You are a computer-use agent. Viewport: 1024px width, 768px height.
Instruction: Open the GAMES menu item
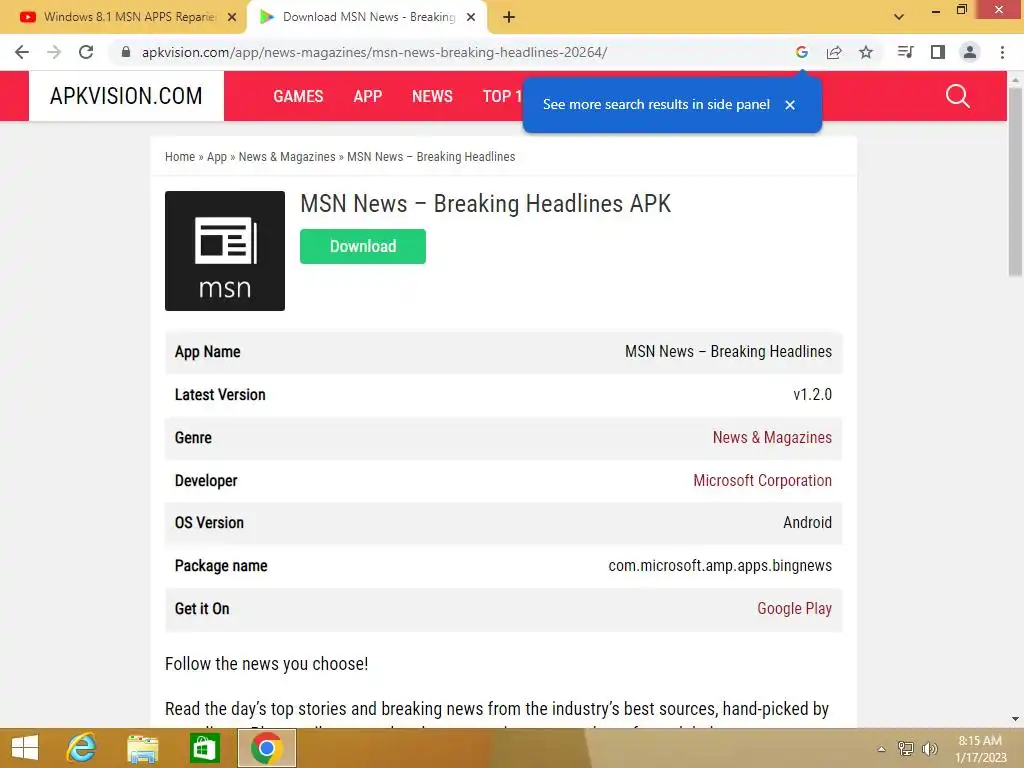click(x=298, y=97)
